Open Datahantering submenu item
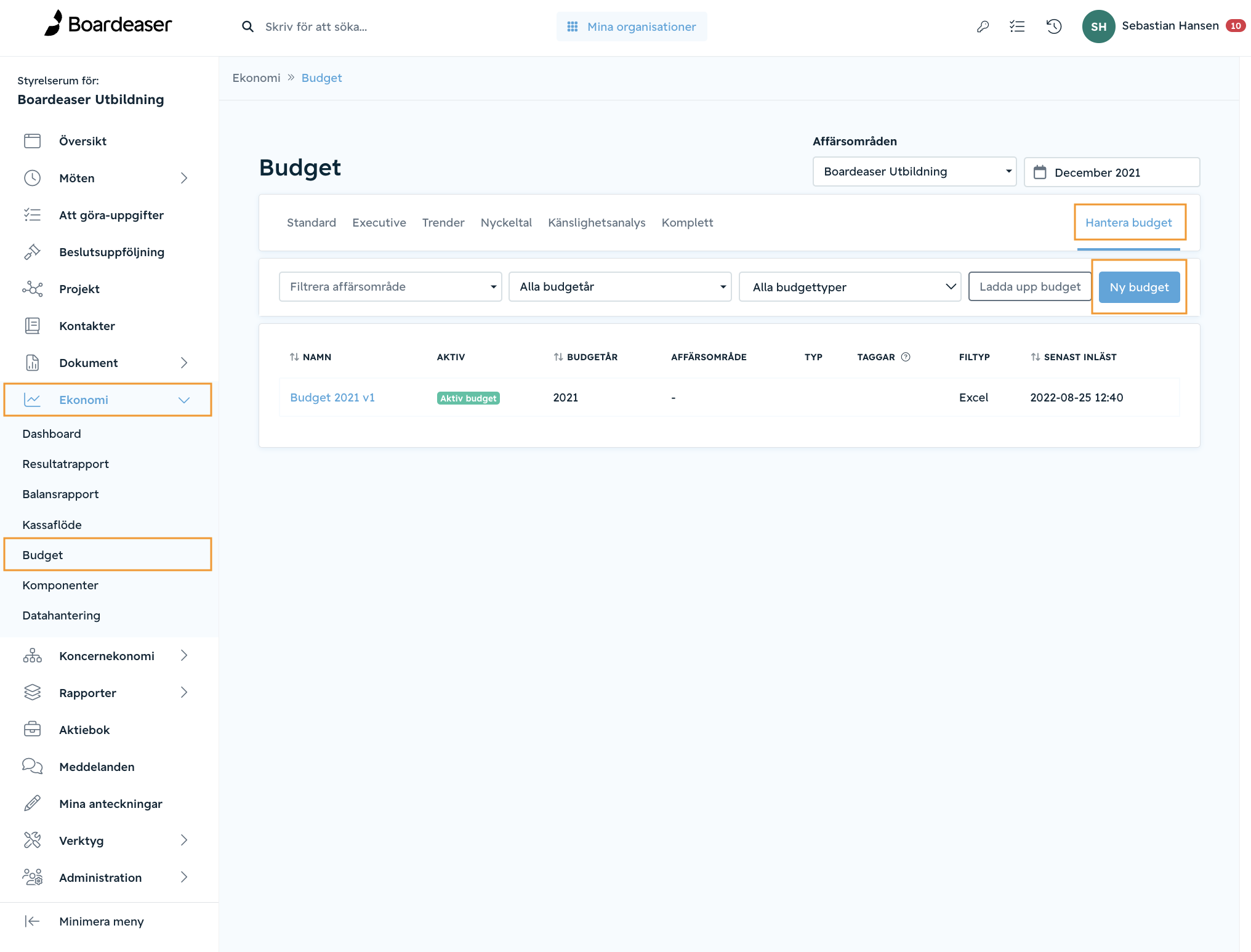 (x=61, y=616)
